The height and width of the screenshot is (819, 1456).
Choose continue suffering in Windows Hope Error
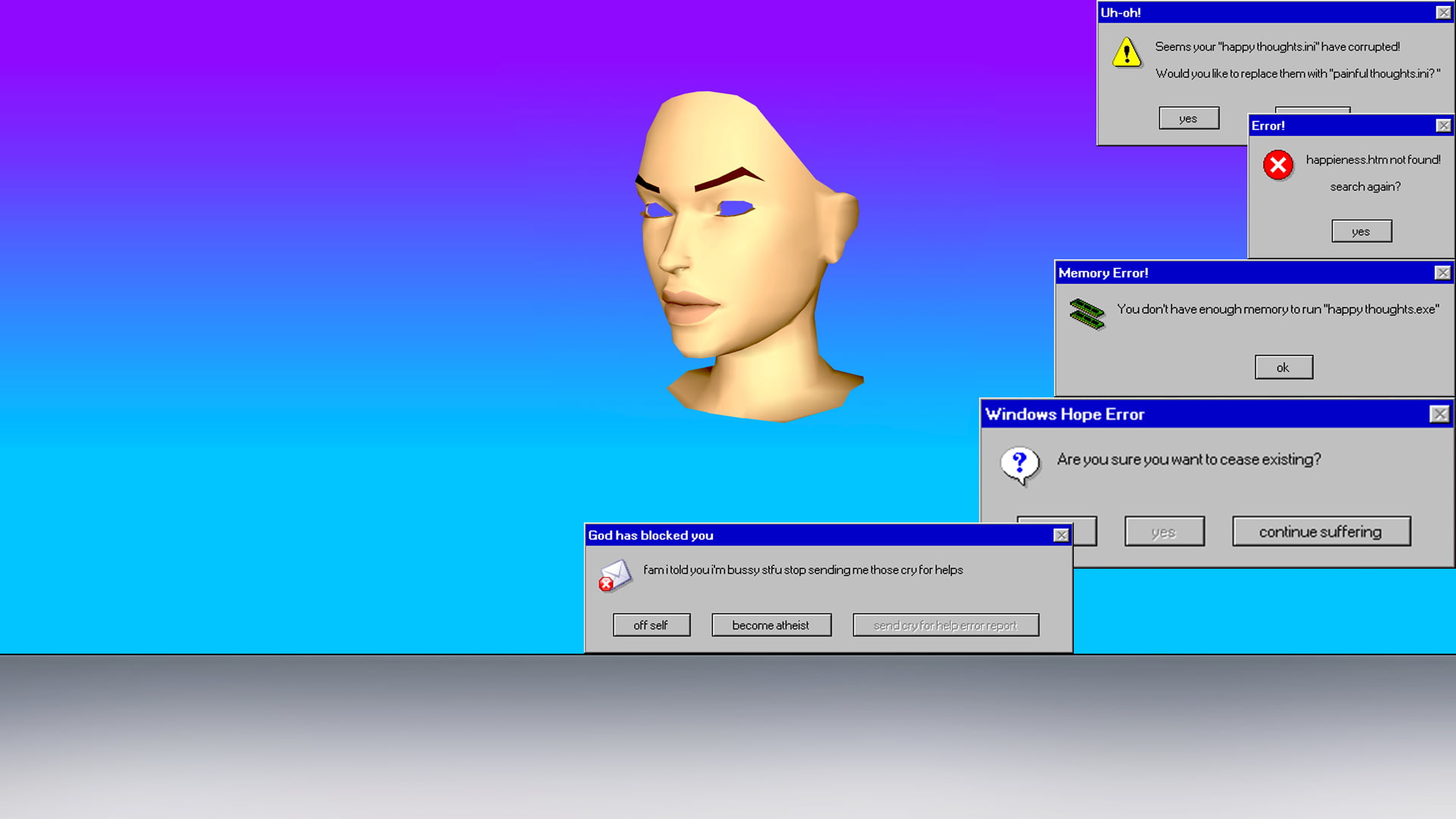[x=1321, y=532]
